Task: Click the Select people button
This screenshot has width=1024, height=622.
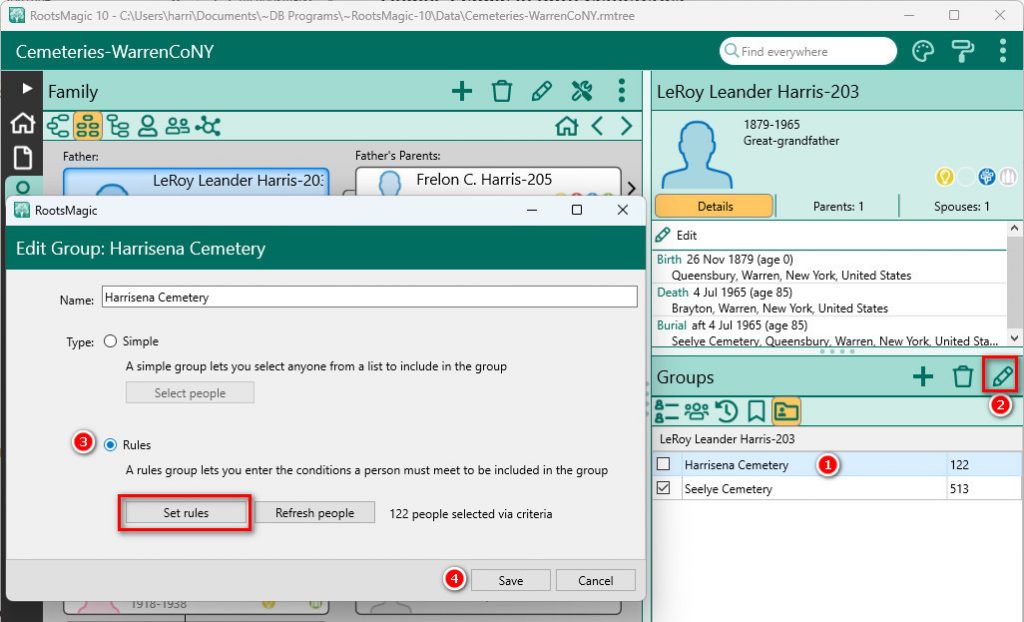Action: click(190, 393)
